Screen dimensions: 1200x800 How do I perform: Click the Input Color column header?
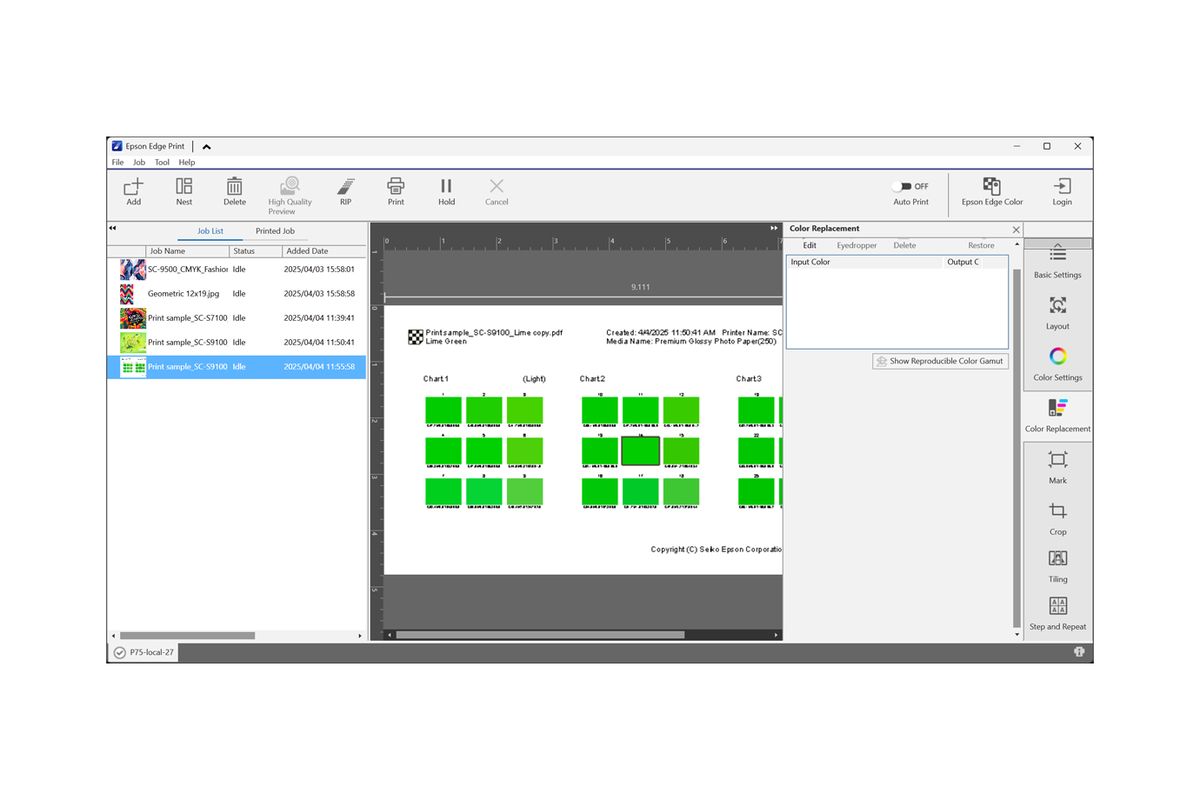tap(865, 262)
